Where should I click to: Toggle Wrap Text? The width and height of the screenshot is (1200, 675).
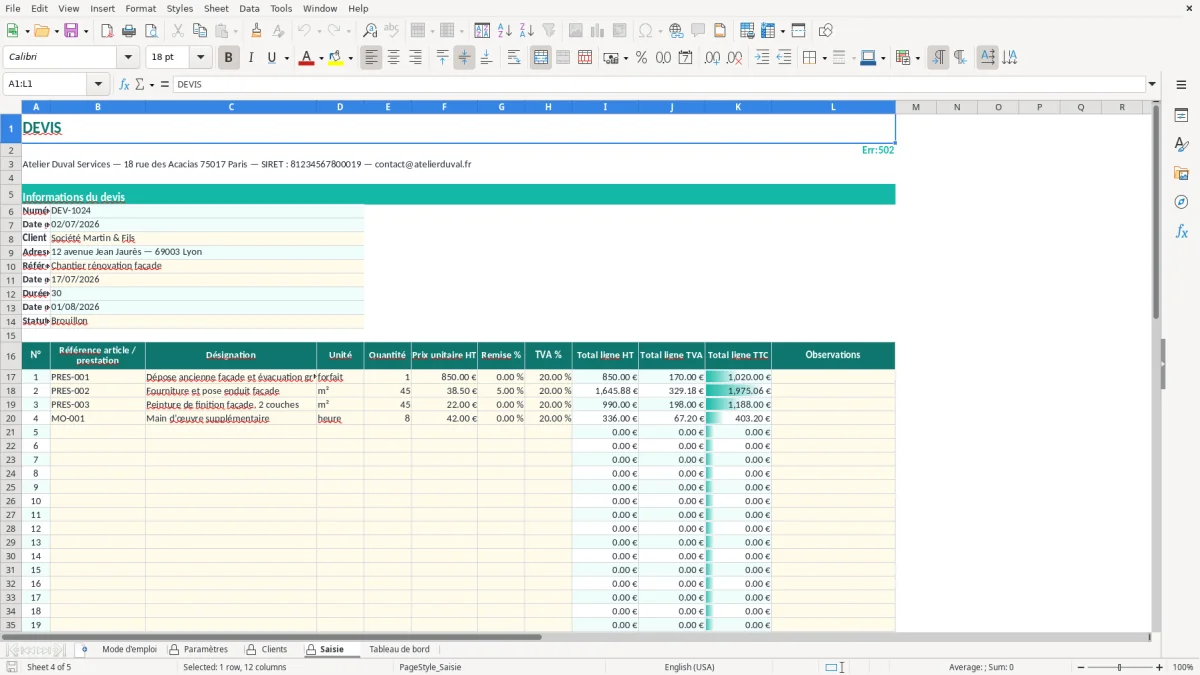point(514,58)
